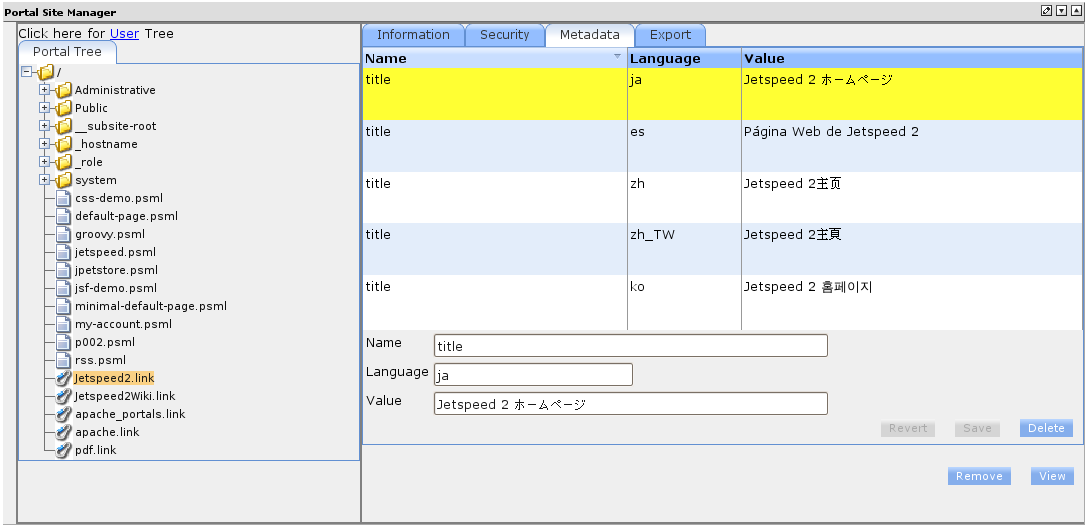
Task: Select the Korean 'ko' title row
Action: 680,288
